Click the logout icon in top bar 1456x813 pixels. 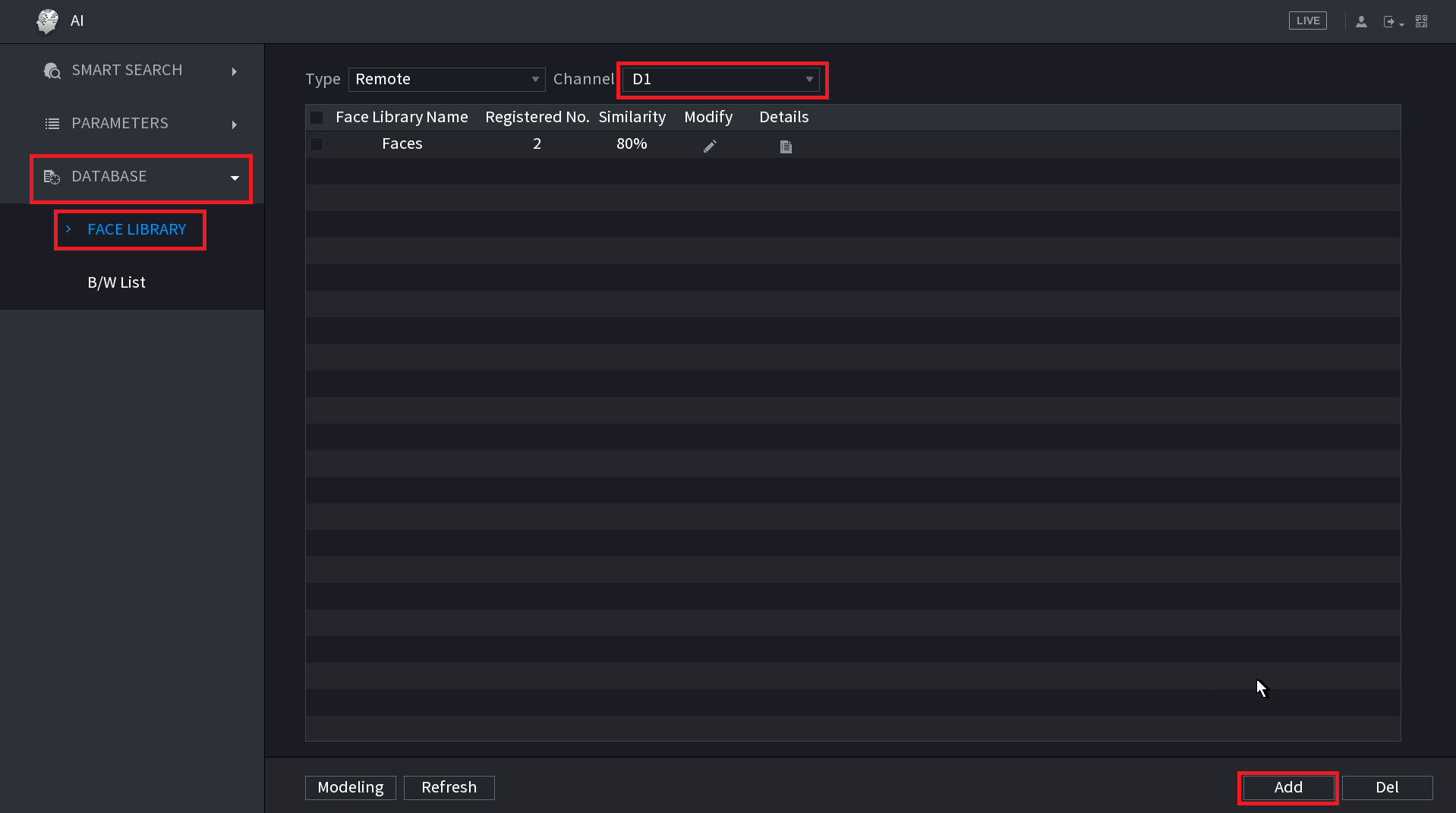coord(1389,22)
